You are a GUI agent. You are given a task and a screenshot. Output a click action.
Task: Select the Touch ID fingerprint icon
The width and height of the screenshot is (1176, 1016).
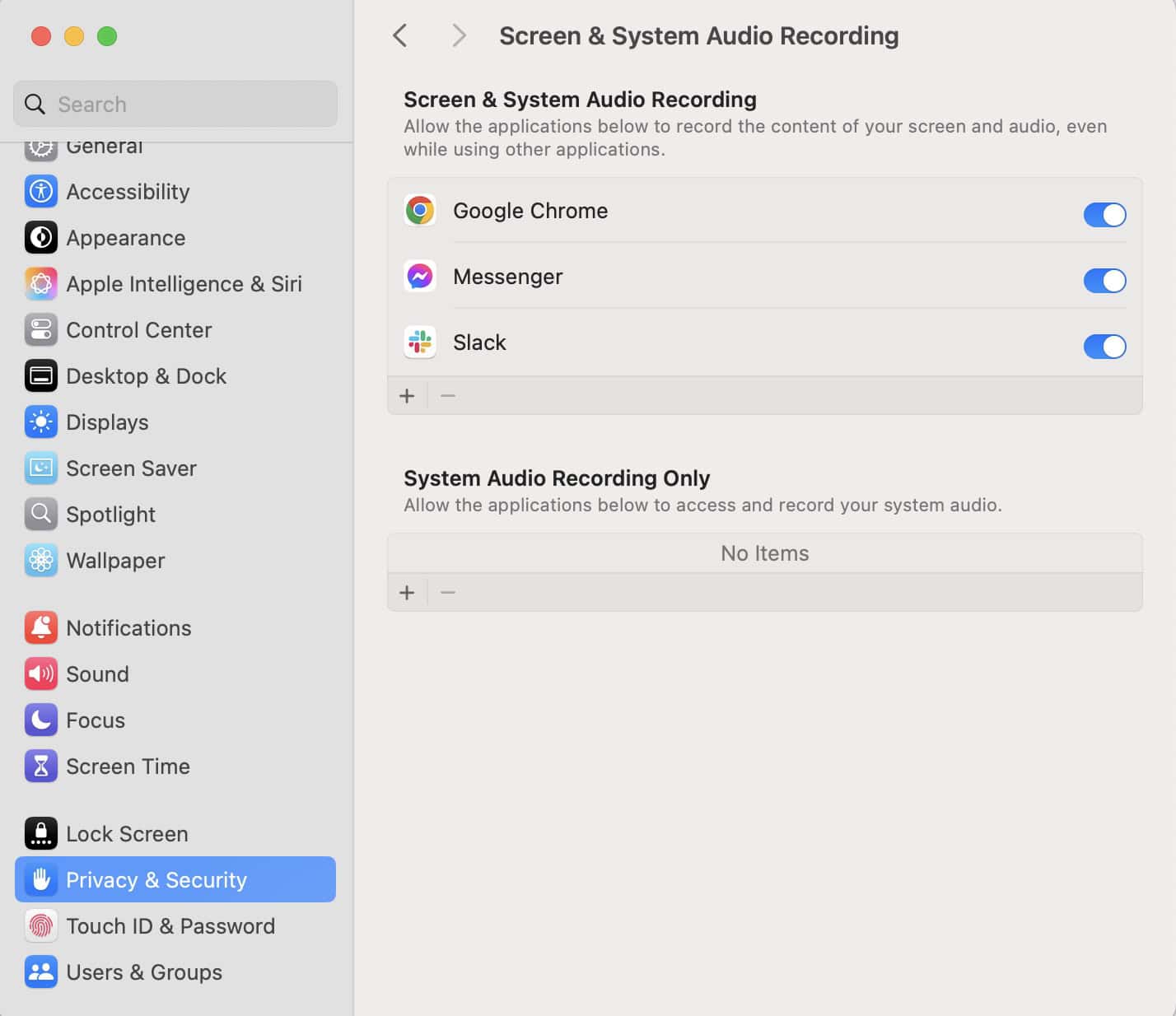41,926
